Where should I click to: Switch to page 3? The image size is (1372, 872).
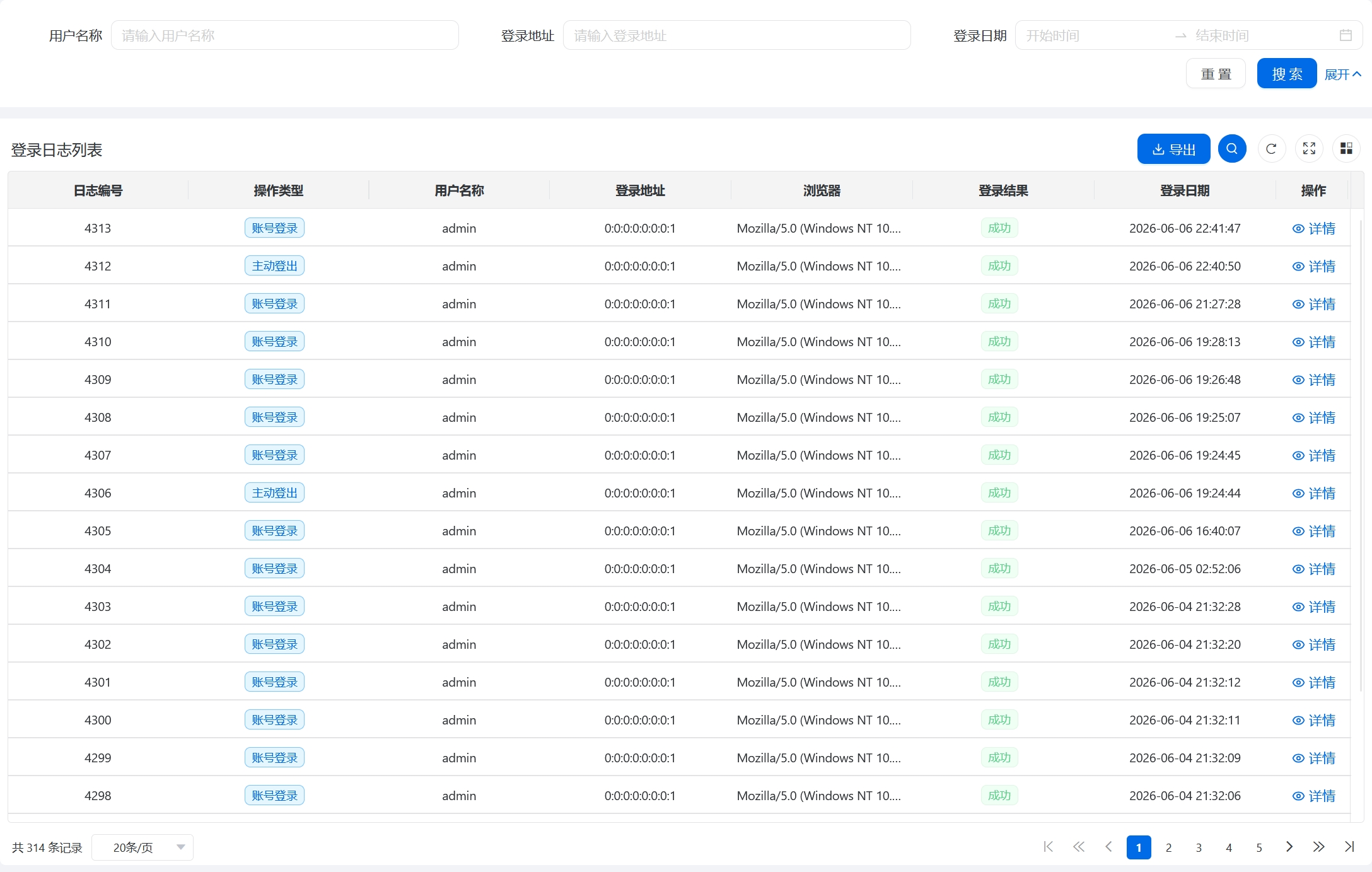[1199, 847]
